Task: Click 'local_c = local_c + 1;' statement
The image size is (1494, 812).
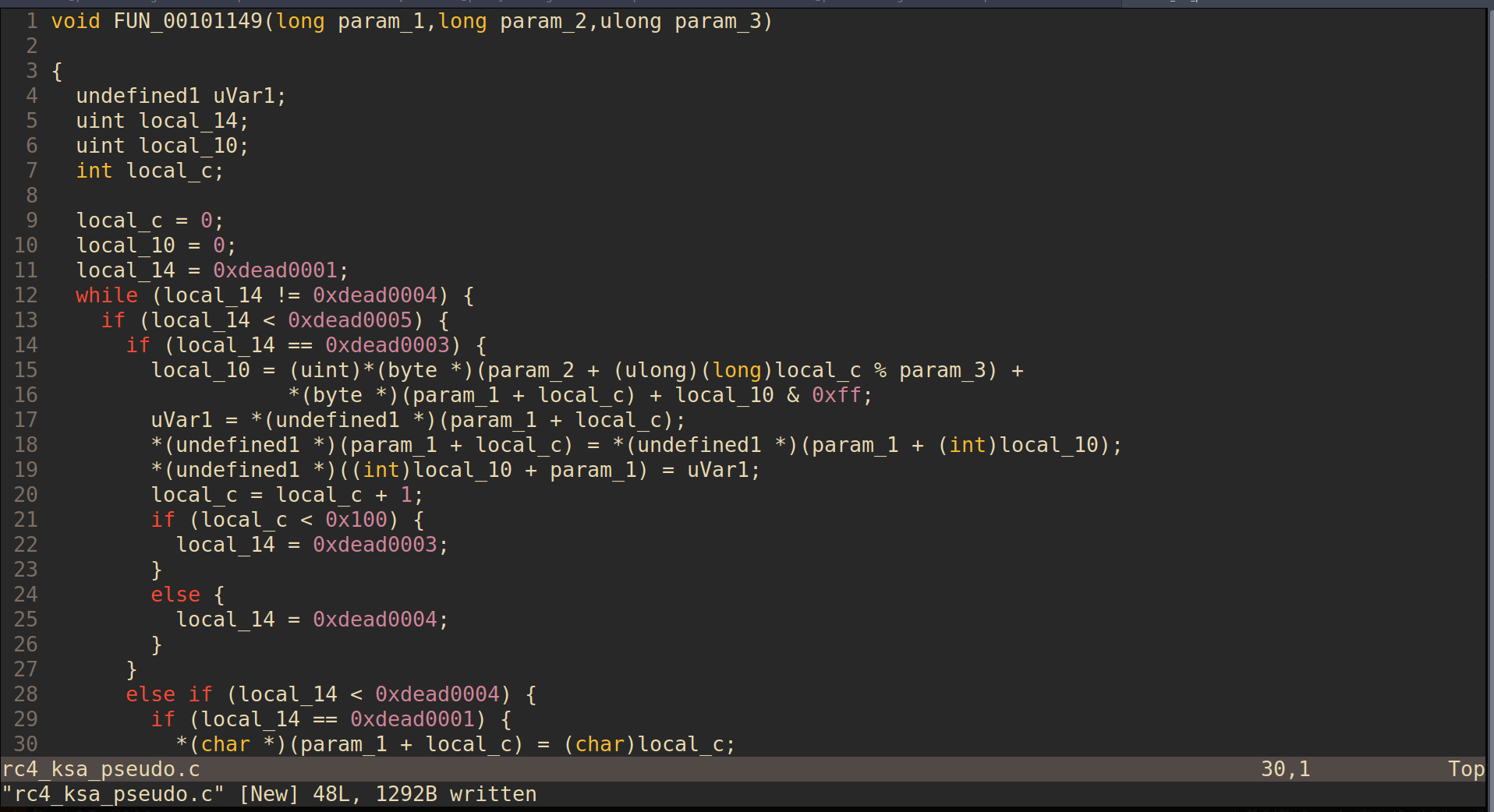Action: coord(287,495)
